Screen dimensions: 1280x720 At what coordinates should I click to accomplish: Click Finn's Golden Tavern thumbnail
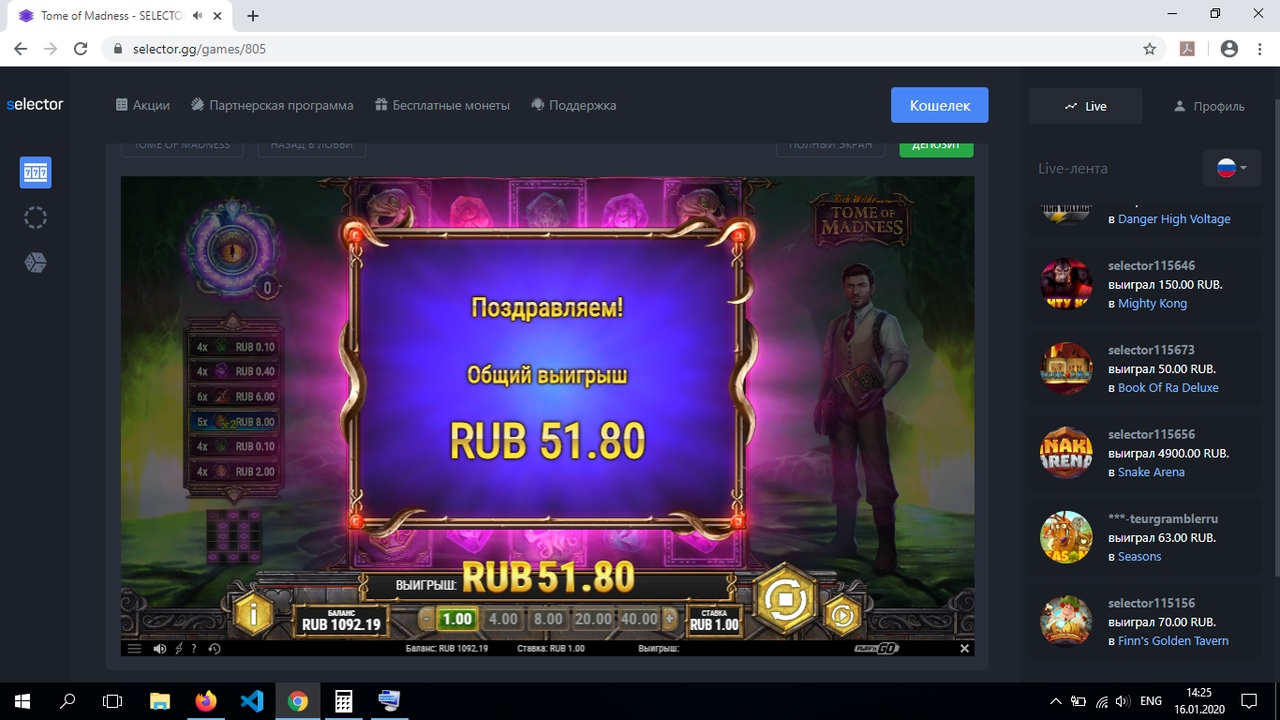click(1066, 622)
